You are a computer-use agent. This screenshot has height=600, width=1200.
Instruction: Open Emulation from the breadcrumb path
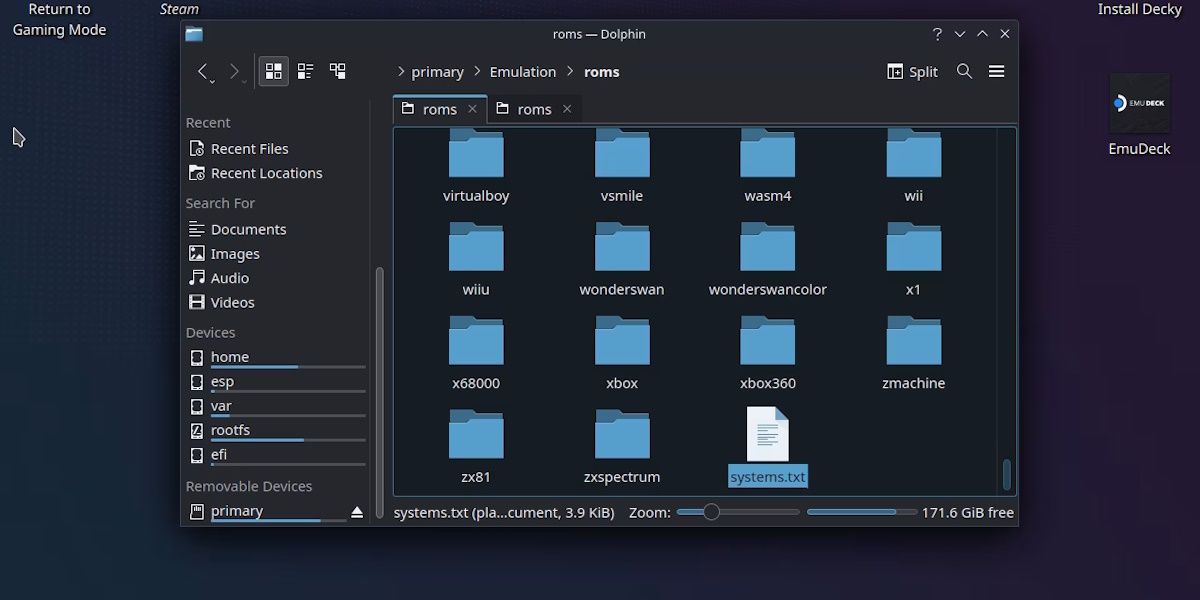524,71
